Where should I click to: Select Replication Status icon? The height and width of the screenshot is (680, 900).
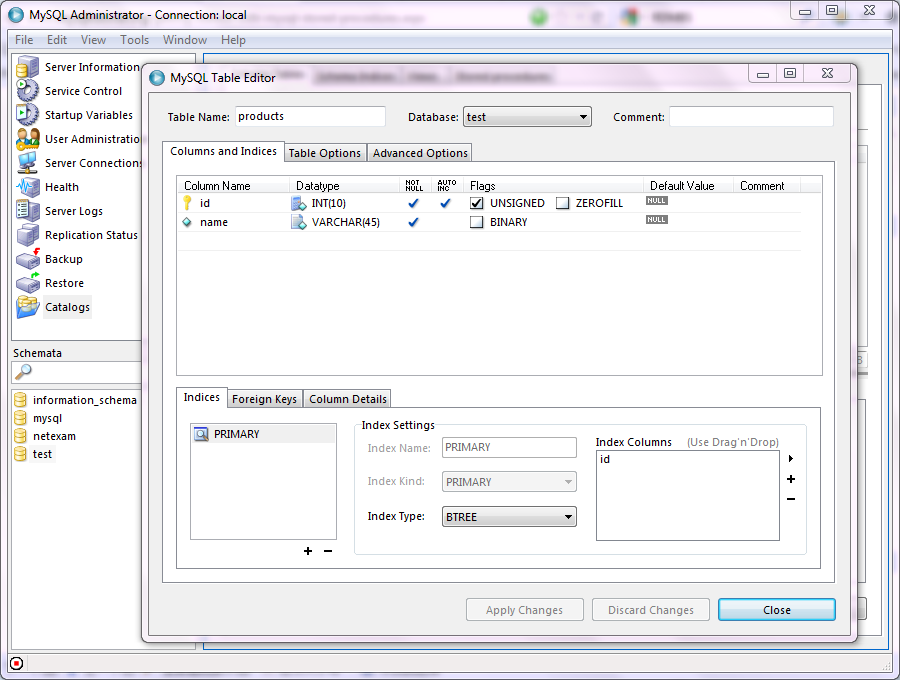pyautogui.click(x=27, y=235)
